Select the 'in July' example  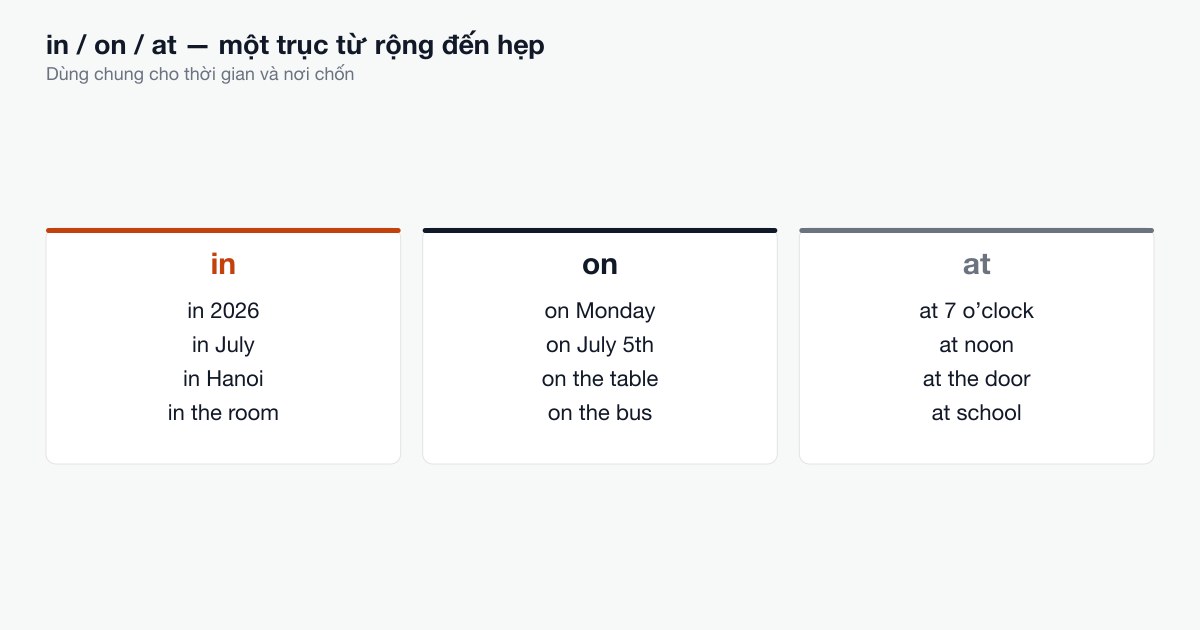click(x=223, y=345)
